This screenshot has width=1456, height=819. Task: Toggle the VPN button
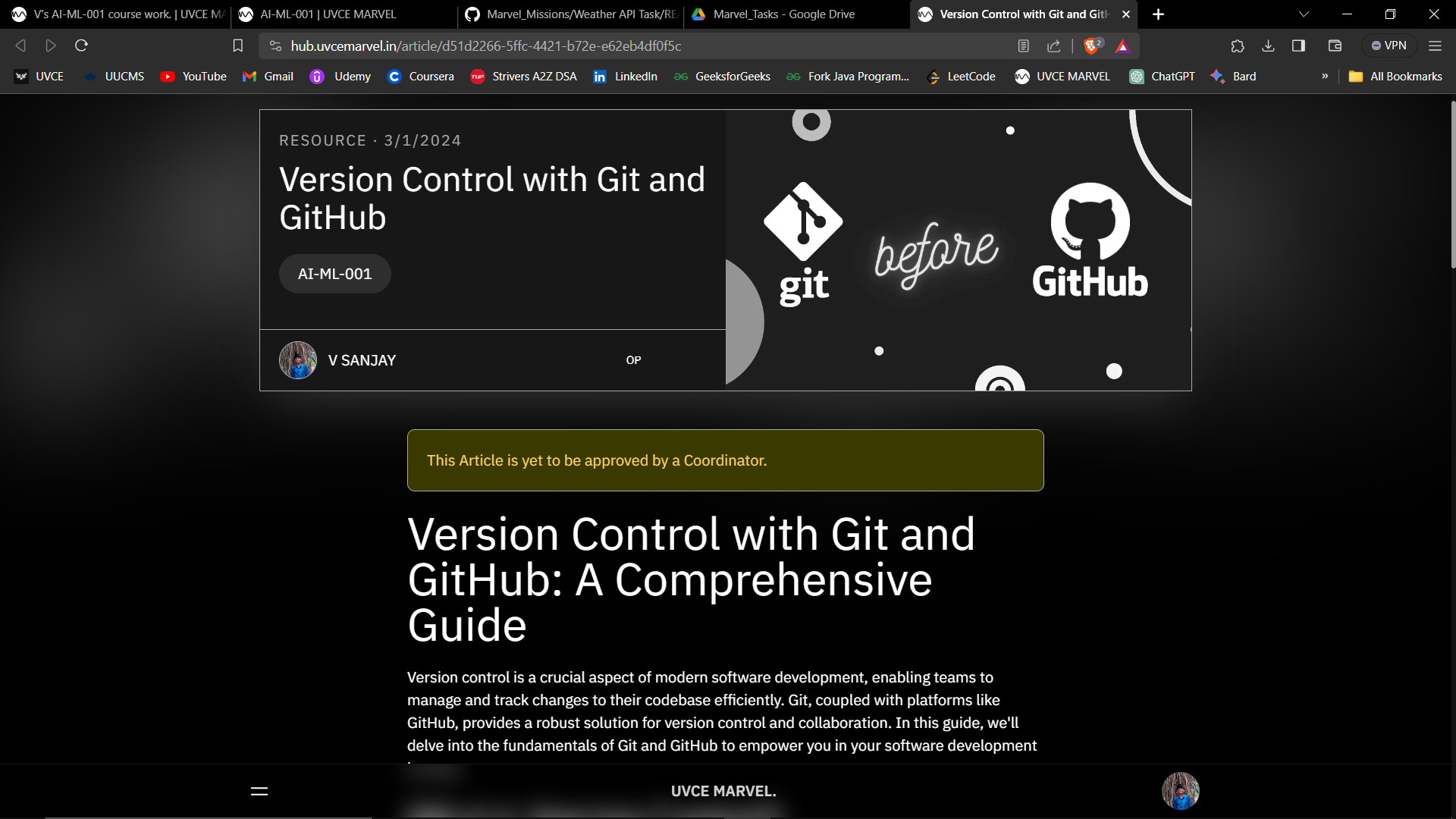tap(1389, 45)
